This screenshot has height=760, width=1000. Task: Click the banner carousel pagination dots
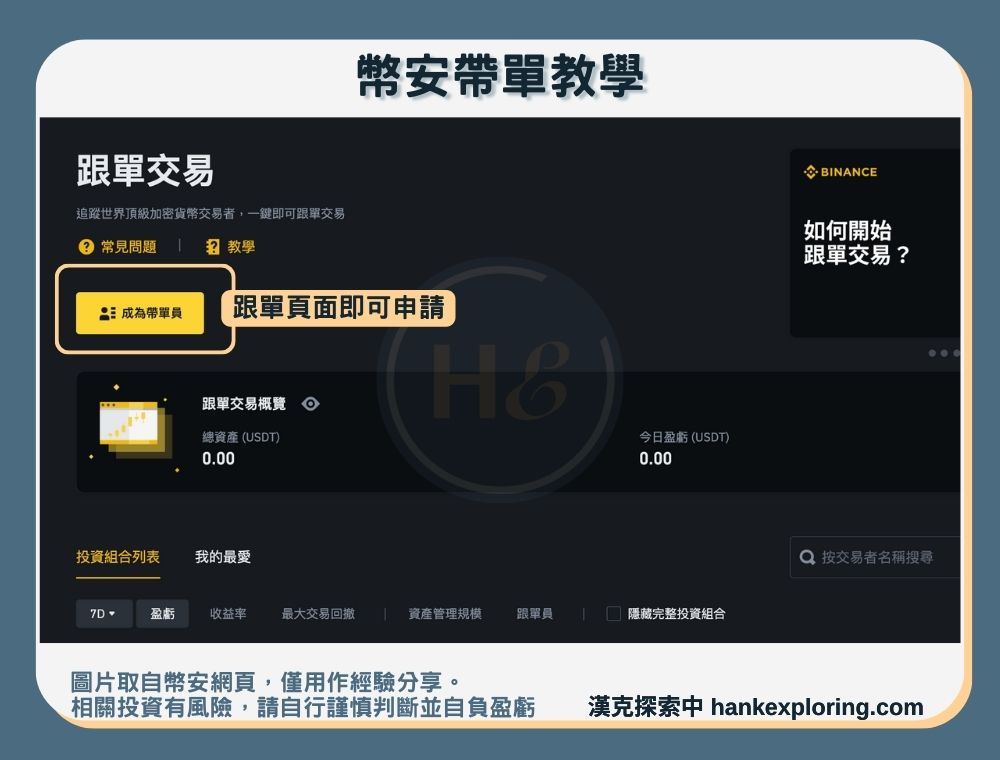(x=944, y=353)
